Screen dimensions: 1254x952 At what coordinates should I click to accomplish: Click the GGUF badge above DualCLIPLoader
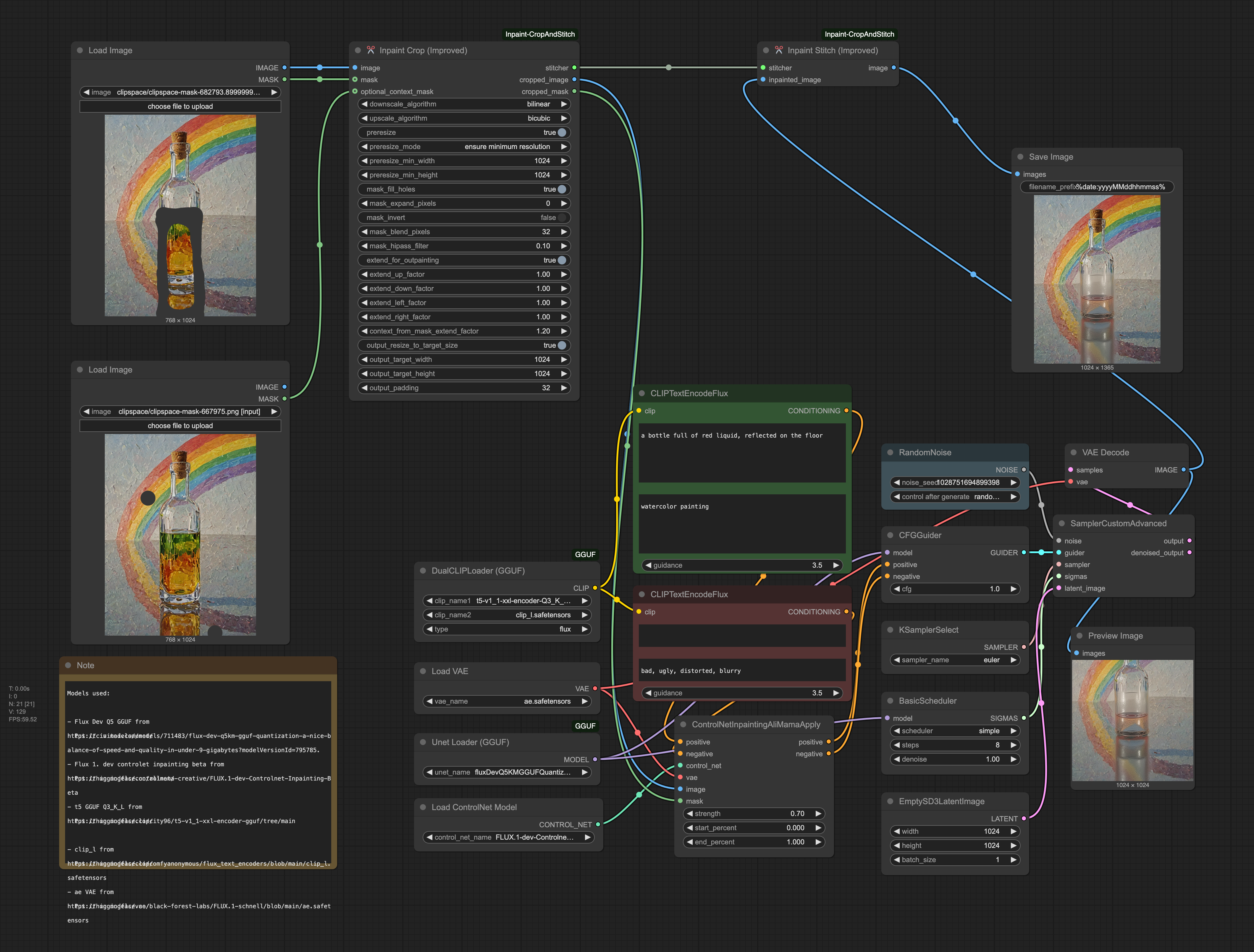point(585,554)
